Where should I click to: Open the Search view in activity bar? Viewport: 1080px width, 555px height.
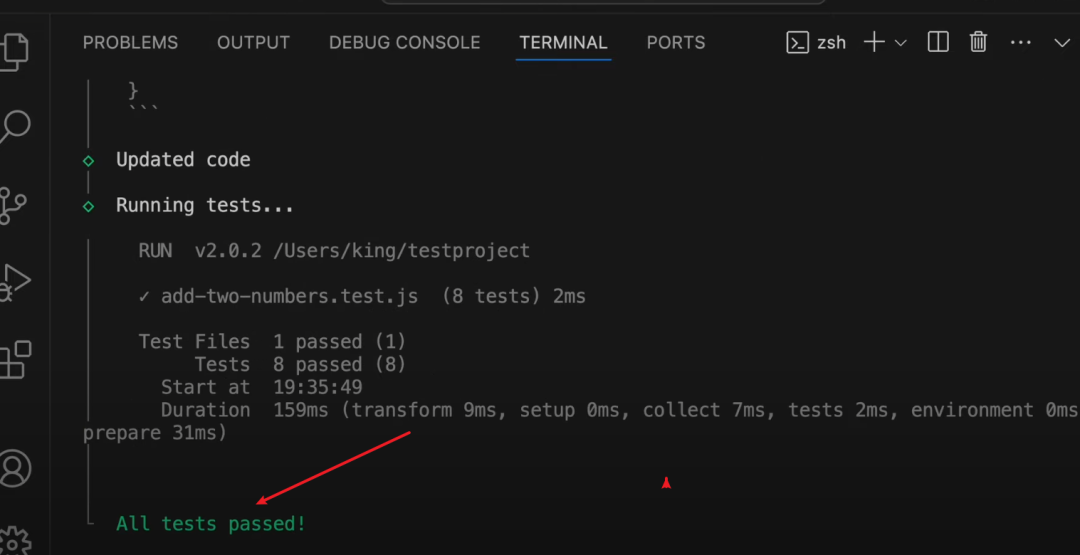tap(14, 127)
